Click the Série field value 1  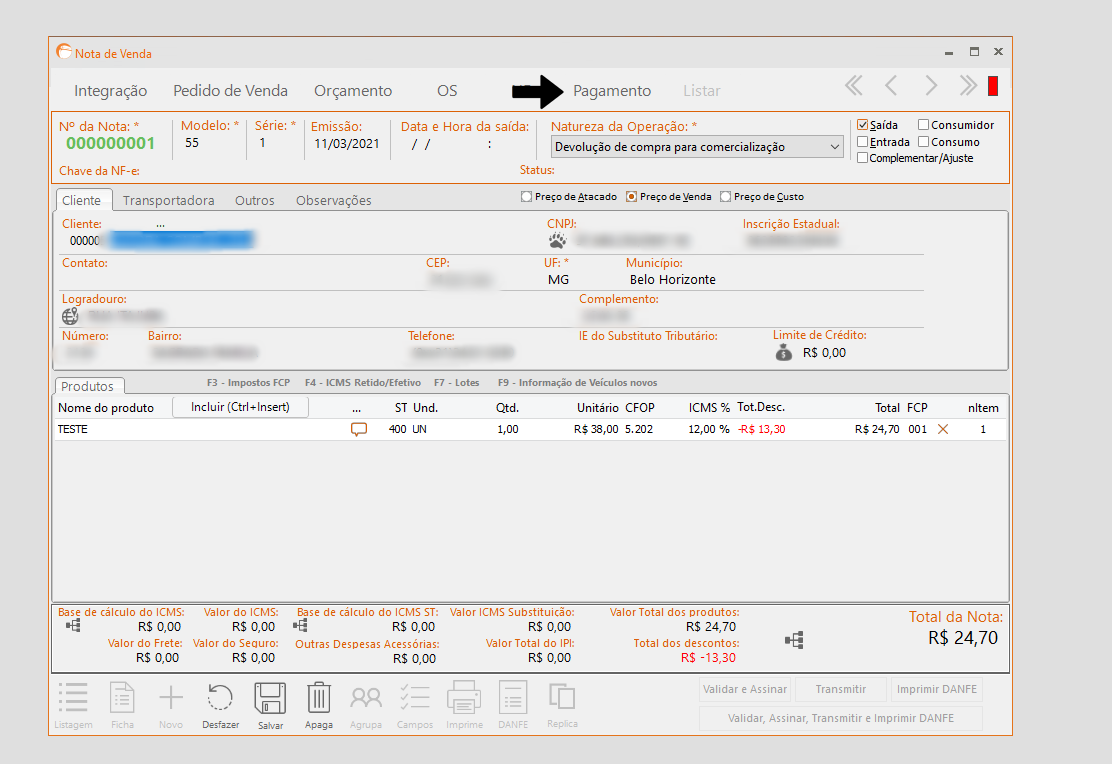point(262,143)
